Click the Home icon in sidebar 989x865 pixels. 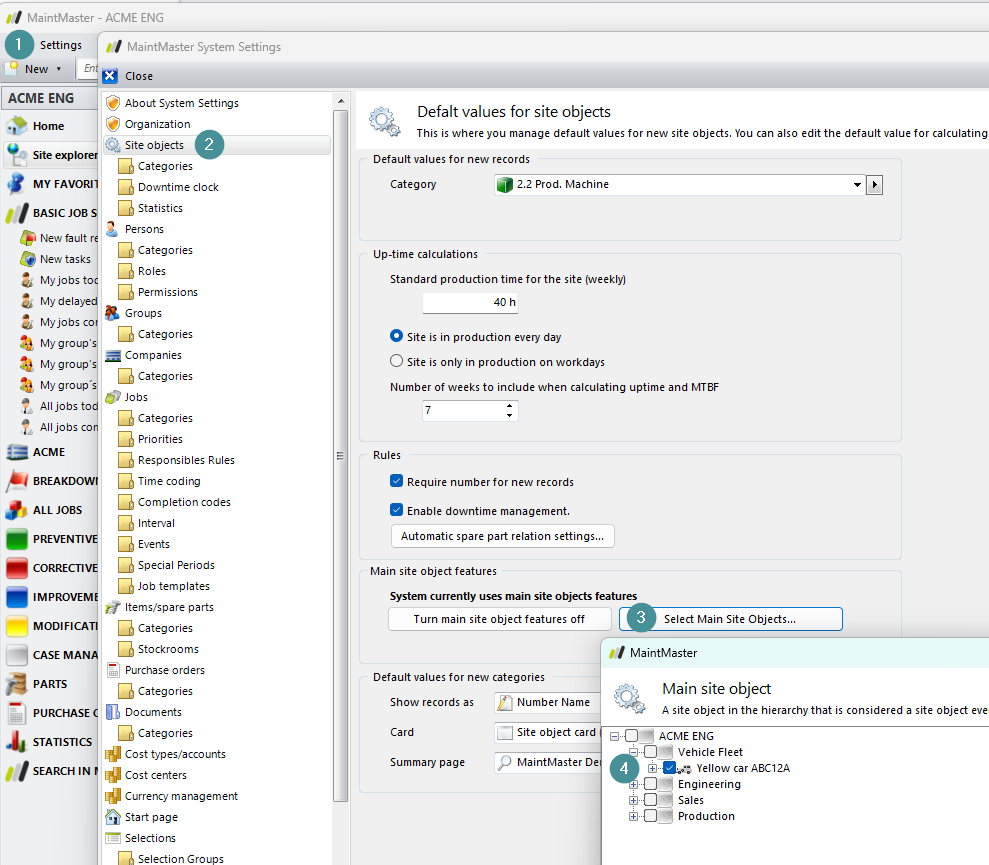(x=16, y=126)
